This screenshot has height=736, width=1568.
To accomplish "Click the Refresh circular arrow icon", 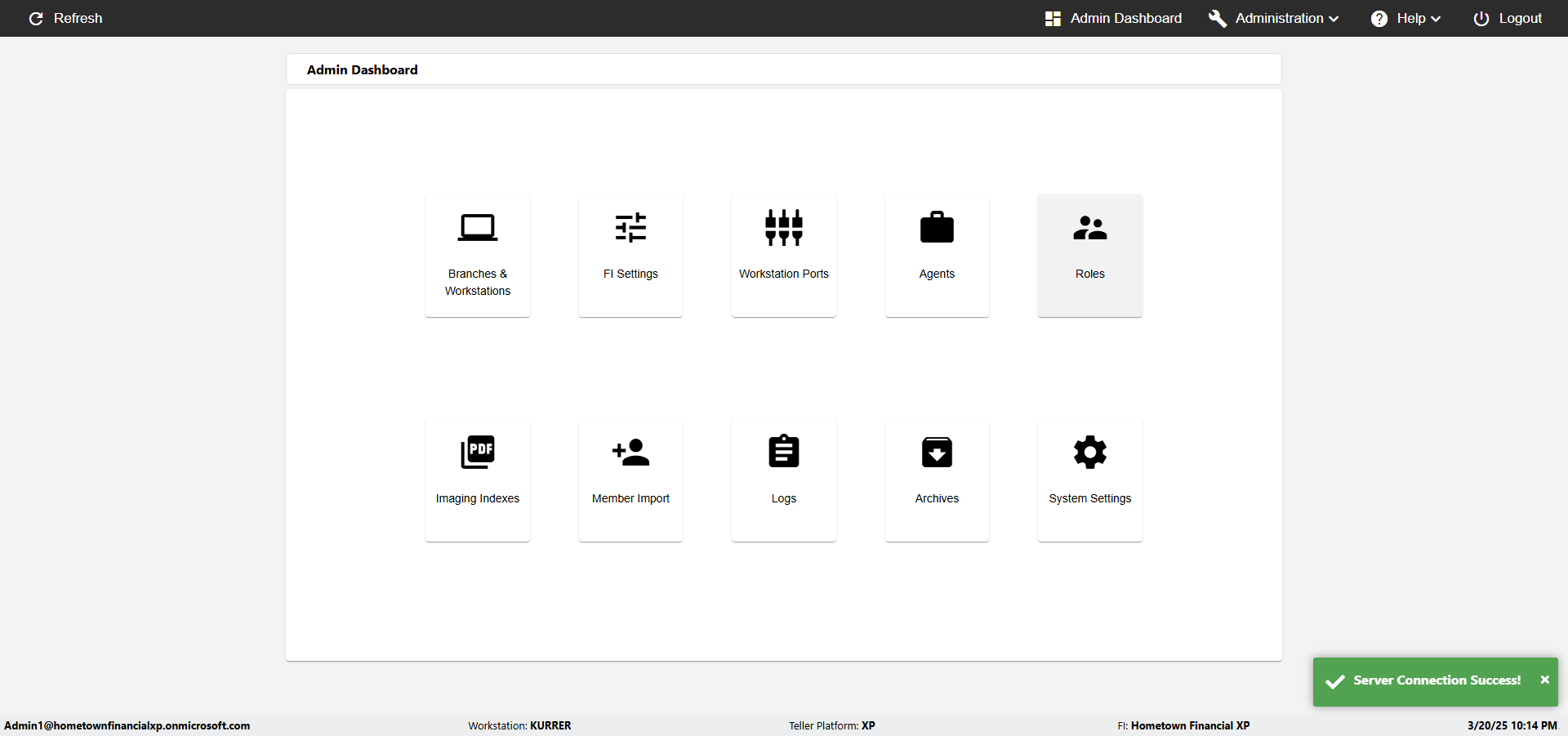I will [36, 18].
